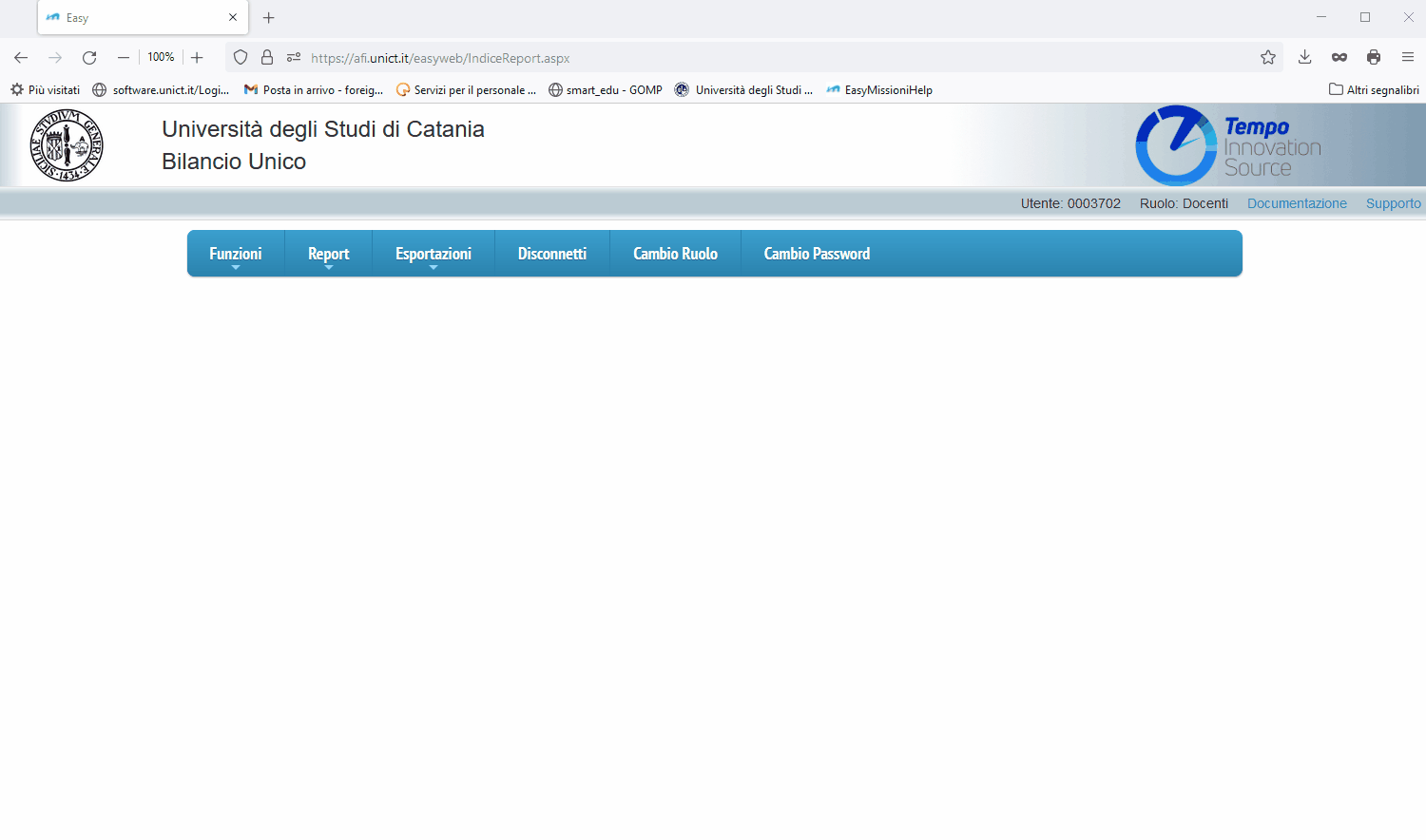Open the Downloads panel
Screen dimensions: 1426x840
click(x=1305, y=58)
